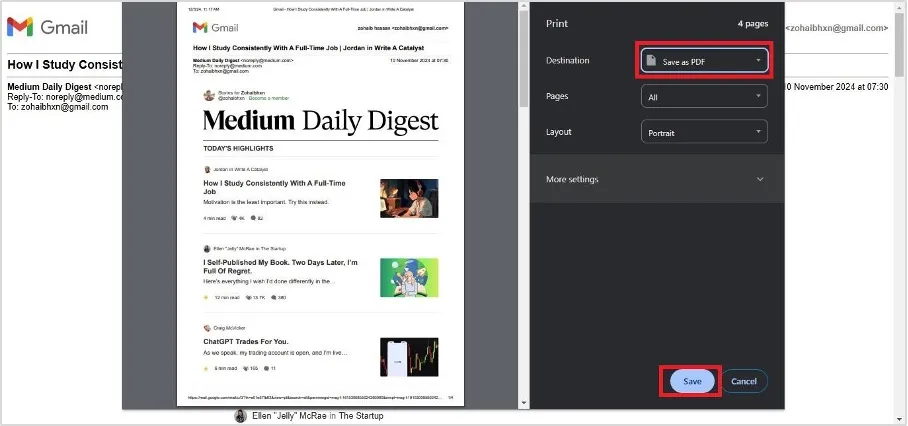This screenshot has width=908, height=426.
Task: Click the study-at-desk article thumbnail
Action: pos(409,198)
